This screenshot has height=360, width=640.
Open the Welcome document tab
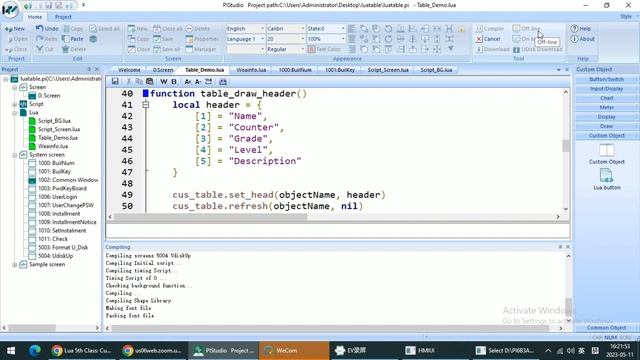point(129,70)
